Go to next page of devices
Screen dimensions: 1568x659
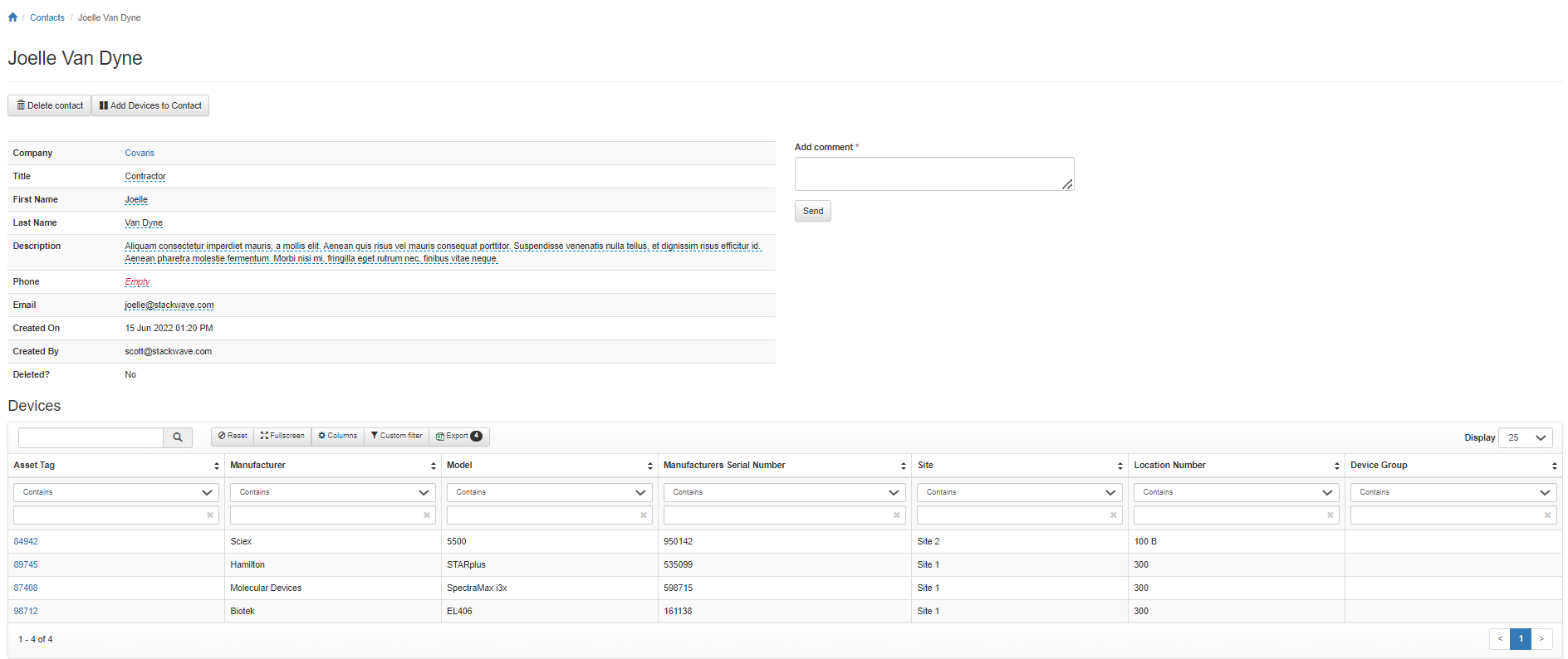pyautogui.click(x=1541, y=639)
